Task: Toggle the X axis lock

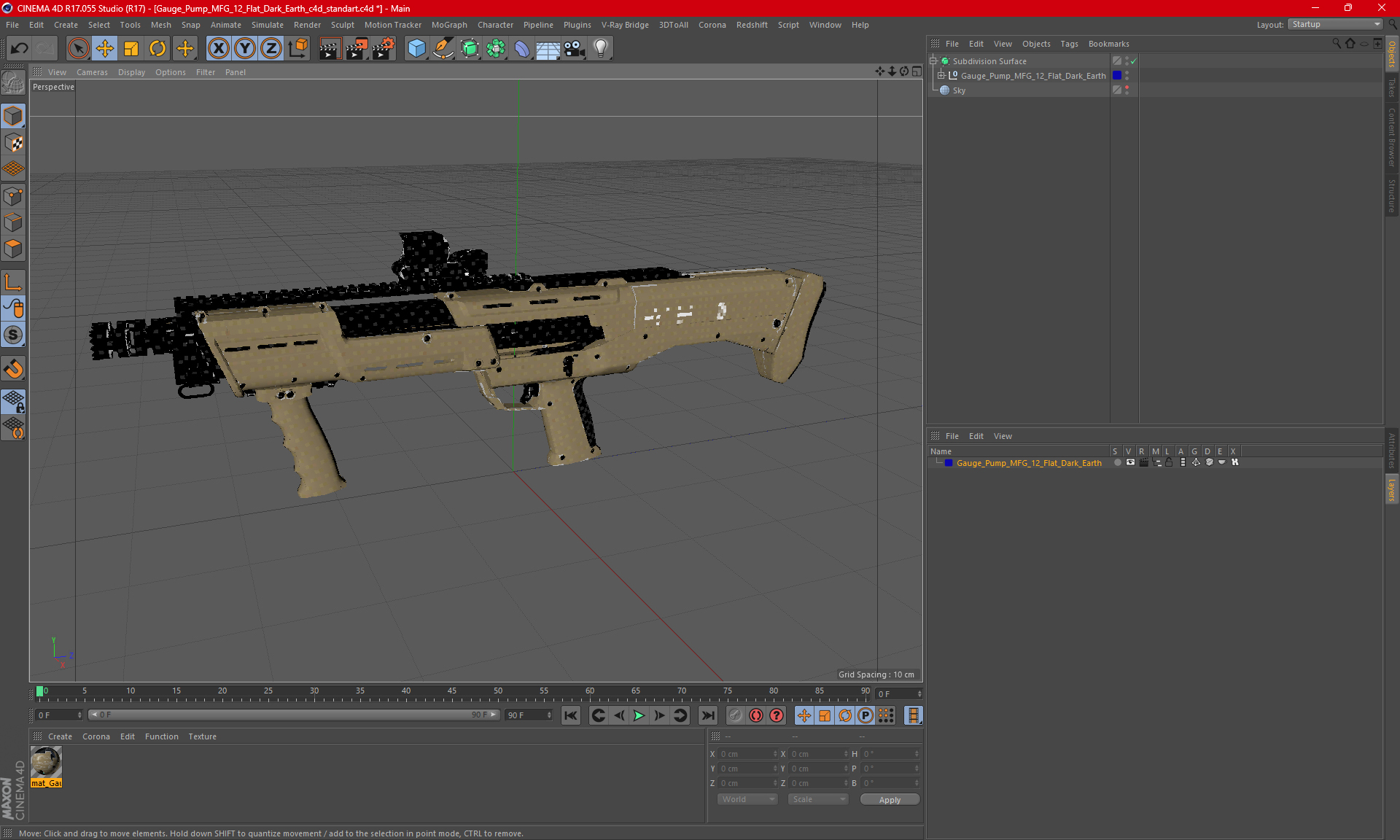Action: click(218, 49)
